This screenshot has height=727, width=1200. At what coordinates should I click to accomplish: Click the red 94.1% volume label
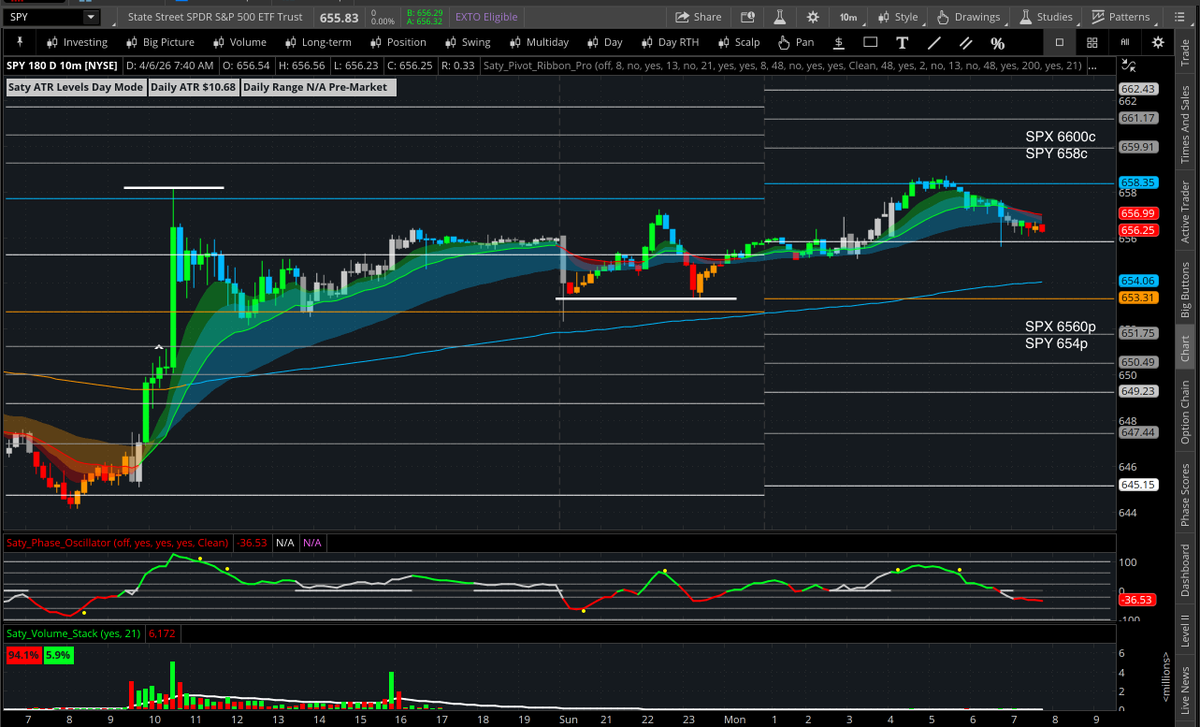[23, 656]
